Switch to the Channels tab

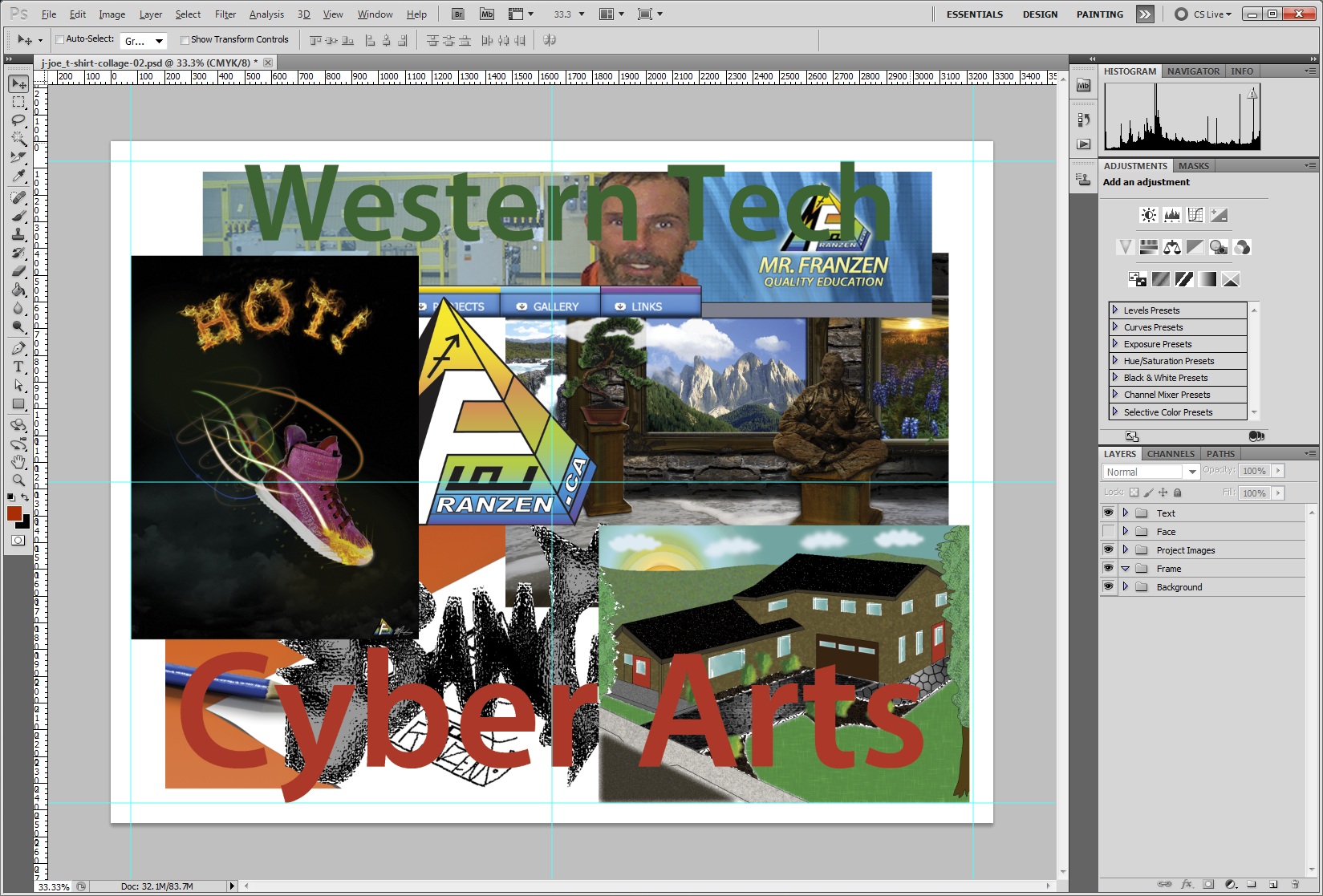pos(1171,454)
